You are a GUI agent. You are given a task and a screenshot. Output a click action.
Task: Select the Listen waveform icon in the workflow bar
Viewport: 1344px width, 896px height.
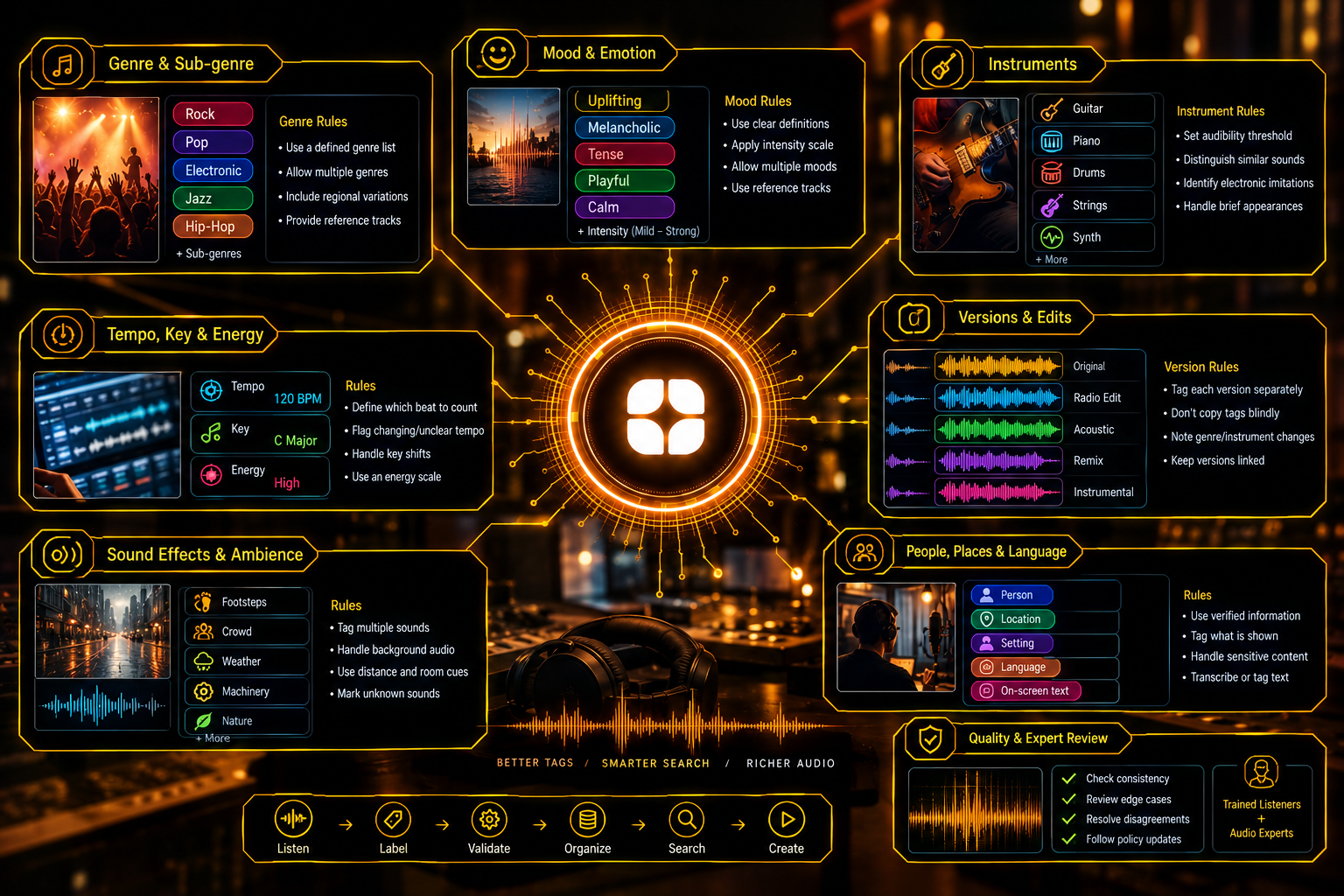pyautogui.click(x=292, y=819)
